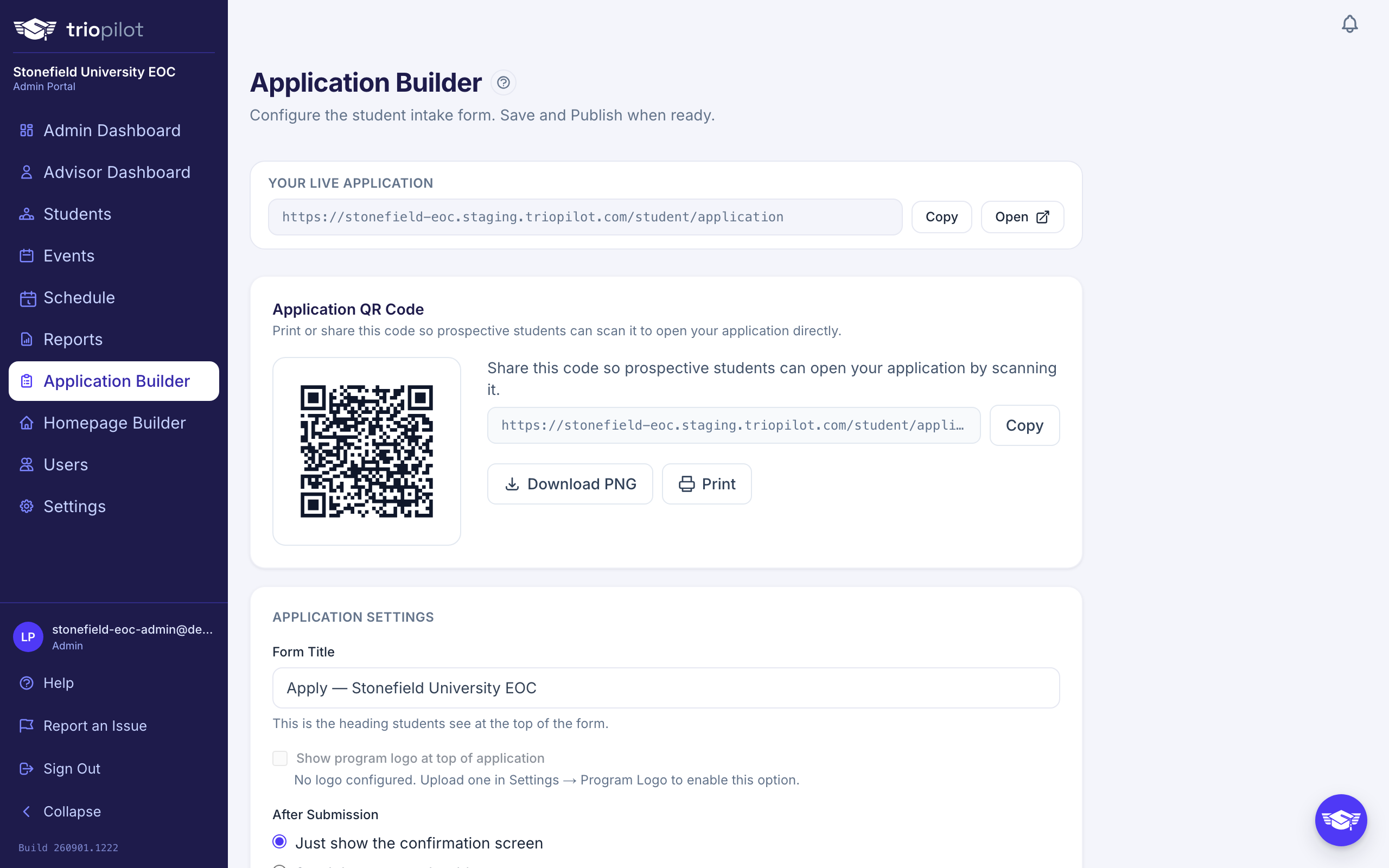Click the After Submission label
The image size is (1389, 868).
tap(326, 815)
